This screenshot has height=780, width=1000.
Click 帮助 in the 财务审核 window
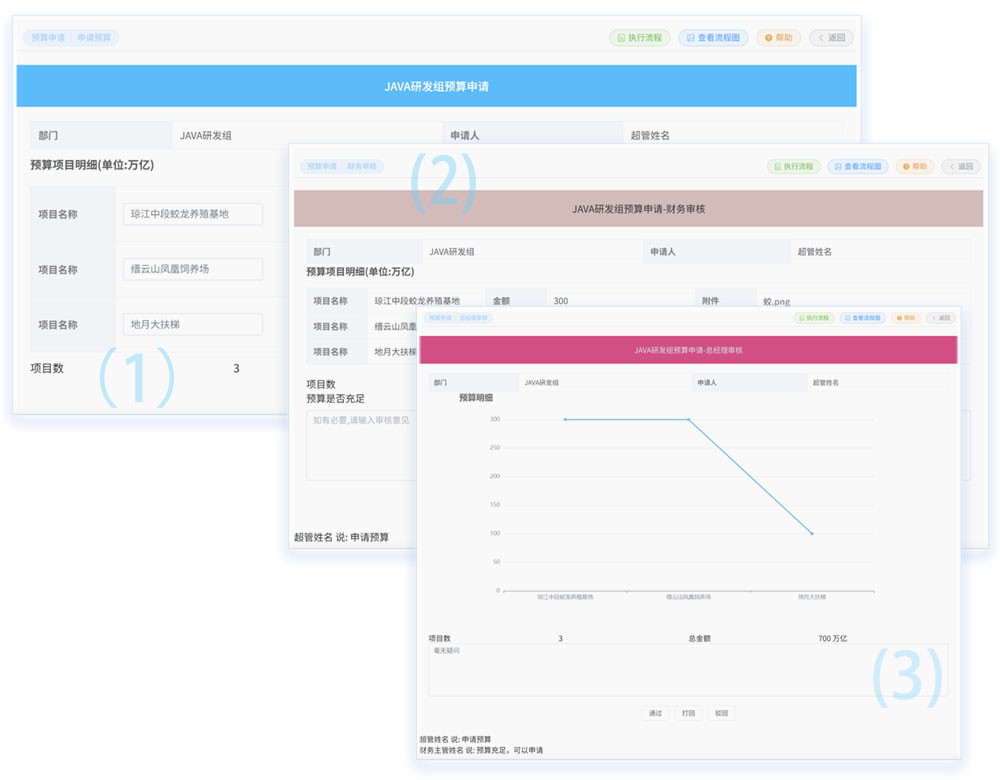(x=915, y=166)
